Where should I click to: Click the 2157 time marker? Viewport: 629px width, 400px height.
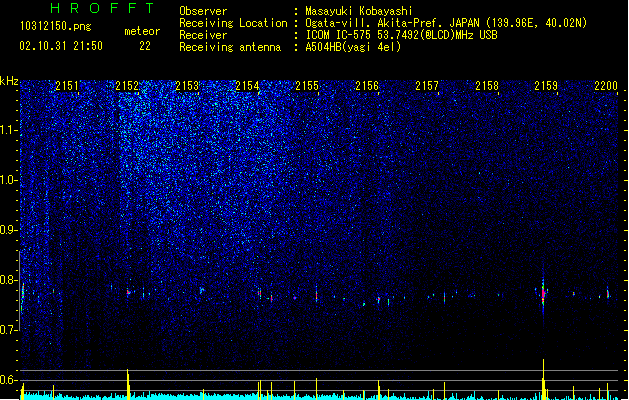pos(427,86)
